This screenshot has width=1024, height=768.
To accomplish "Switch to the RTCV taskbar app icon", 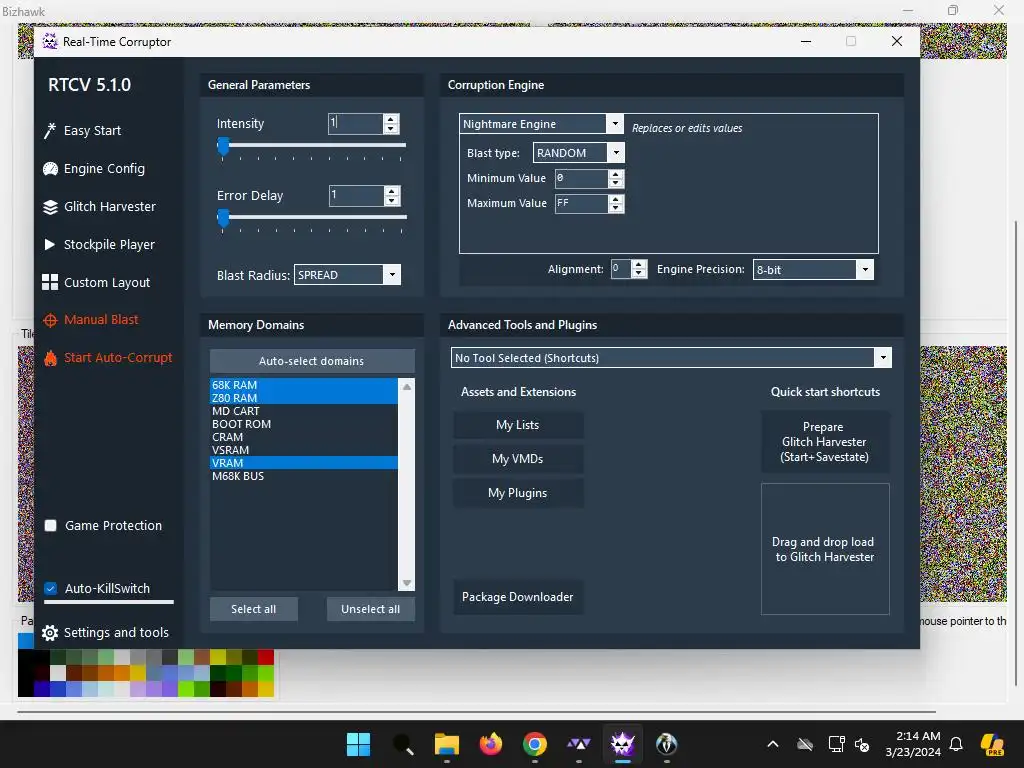I will [x=622, y=744].
